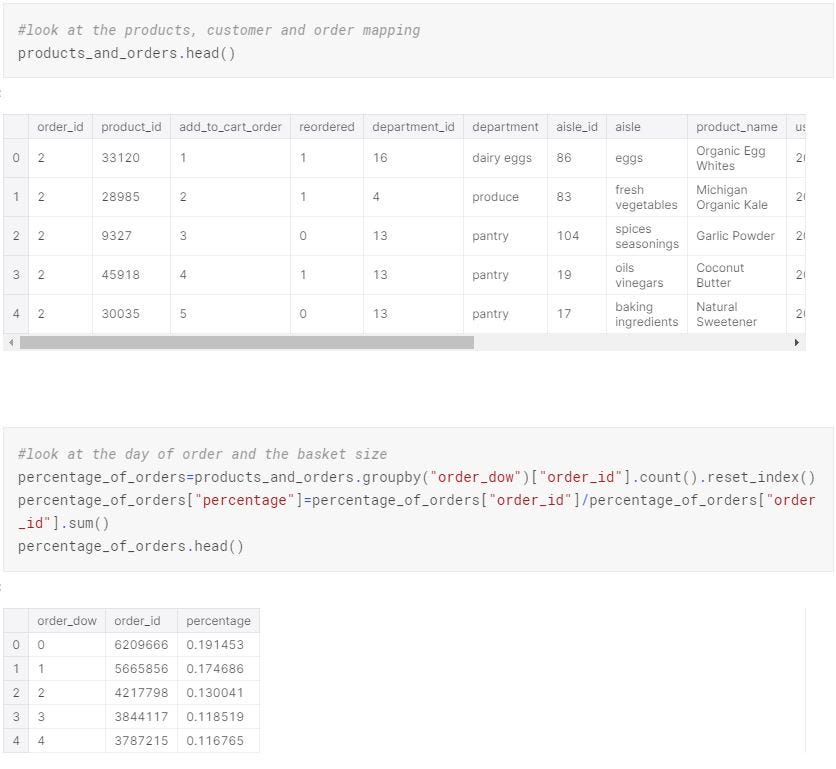Select the Michigan Organic Kale cell

(736, 197)
